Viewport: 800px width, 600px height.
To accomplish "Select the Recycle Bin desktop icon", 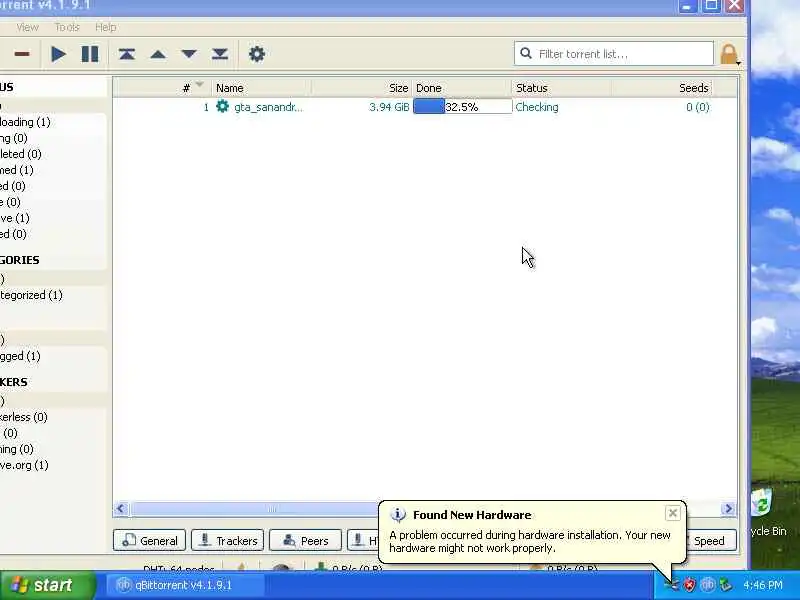I will coord(768,513).
